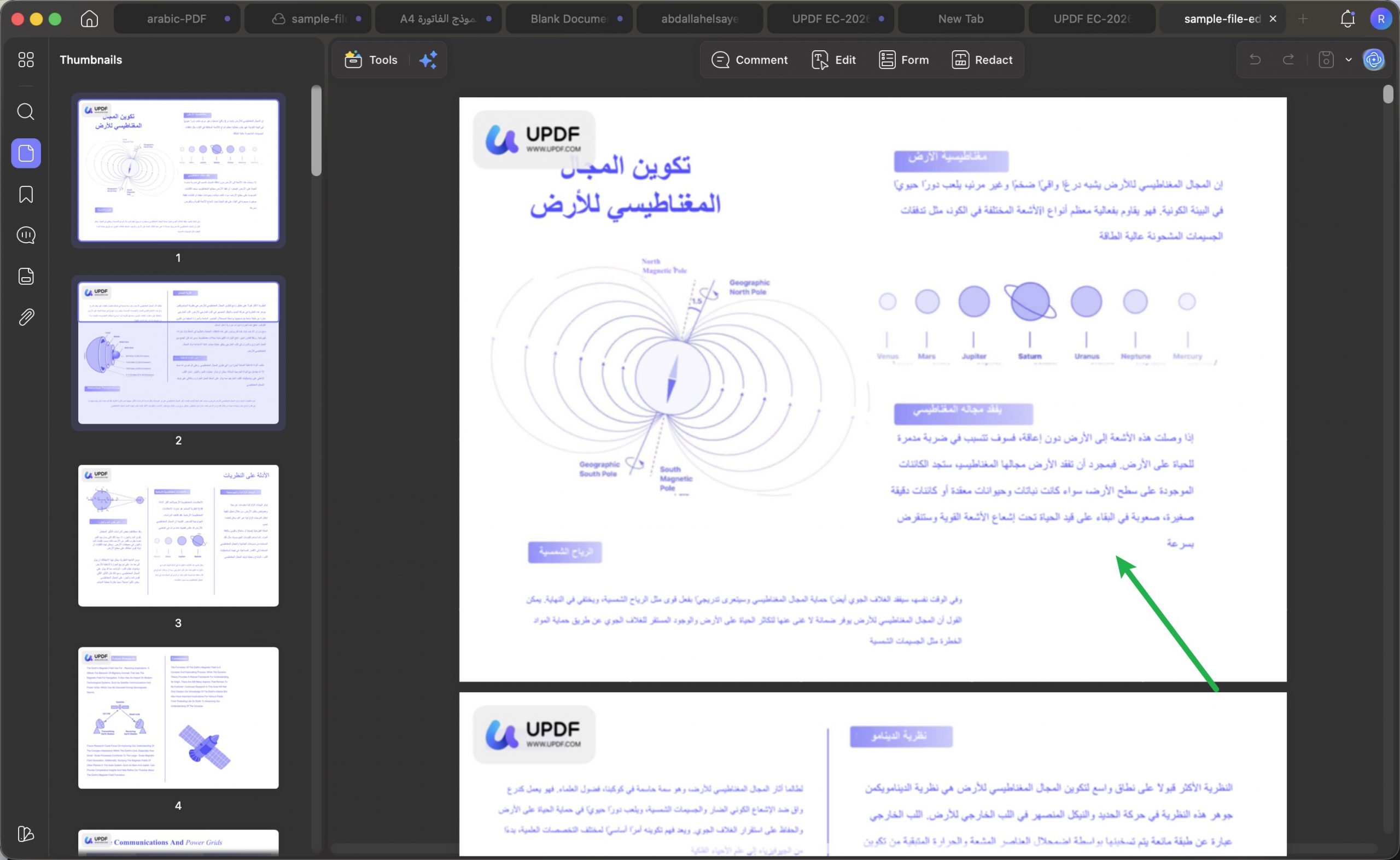The width and height of the screenshot is (1400, 860).
Task: Select page 3 thumbnail
Action: tap(178, 535)
